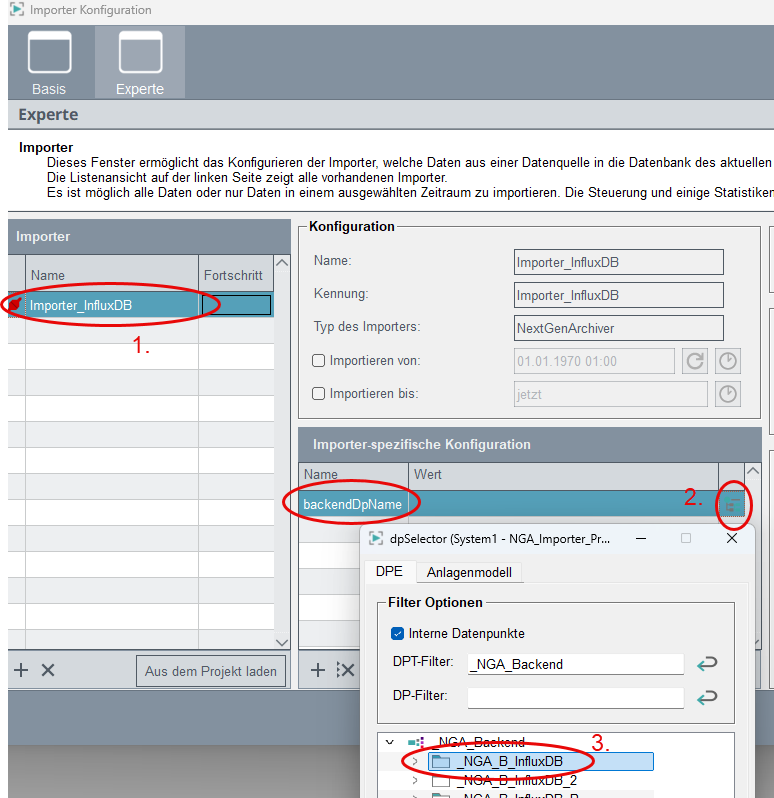Image resolution: width=774 pixels, height=798 pixels.
Task: Open clock picker for Importieren von
Action: pos(728,361)
